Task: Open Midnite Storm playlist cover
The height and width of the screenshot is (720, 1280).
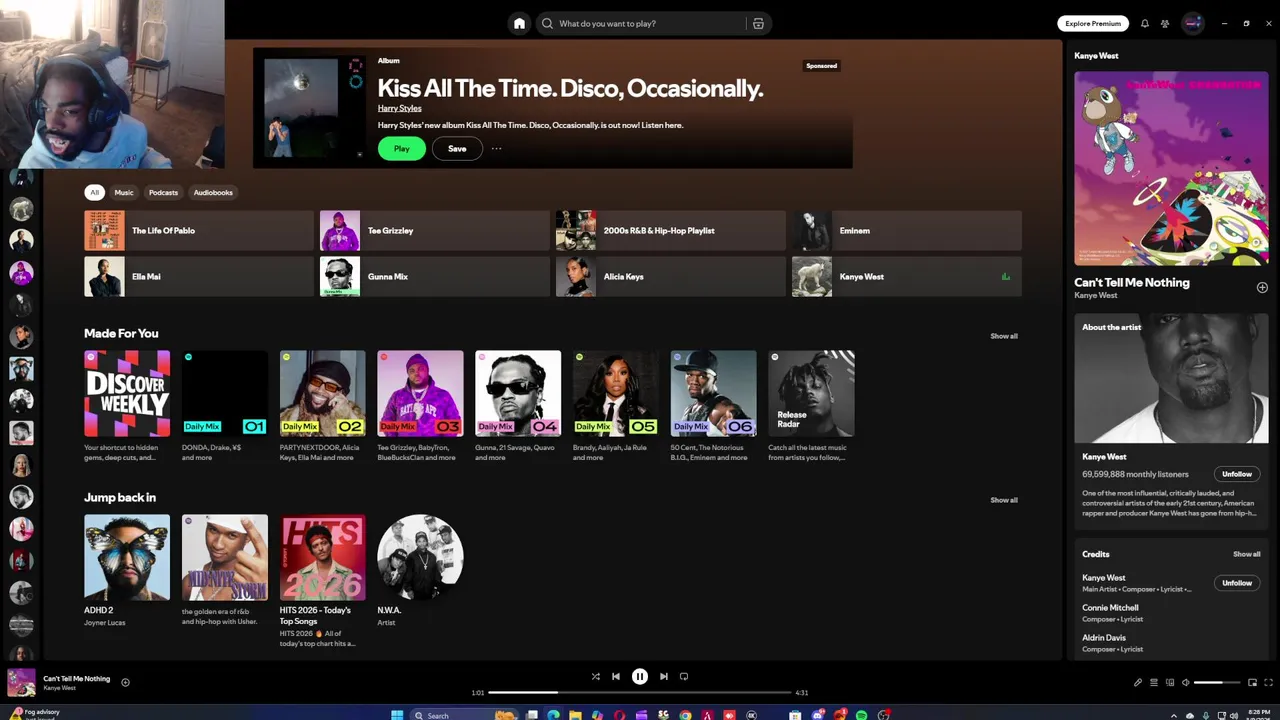Action: click(225, 557)
